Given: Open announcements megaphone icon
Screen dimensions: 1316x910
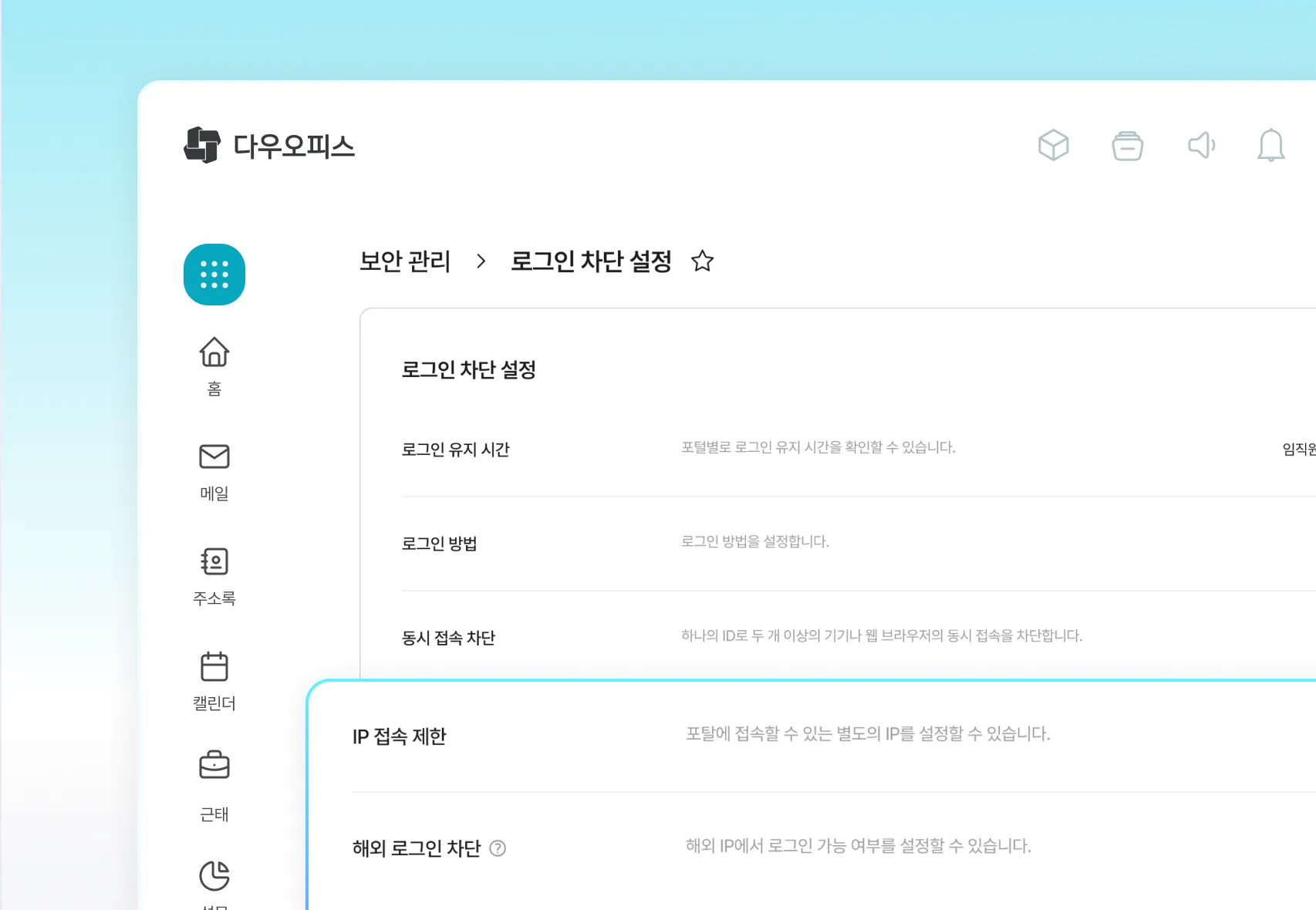Looking at the screenshot, I should point(1201,145).
